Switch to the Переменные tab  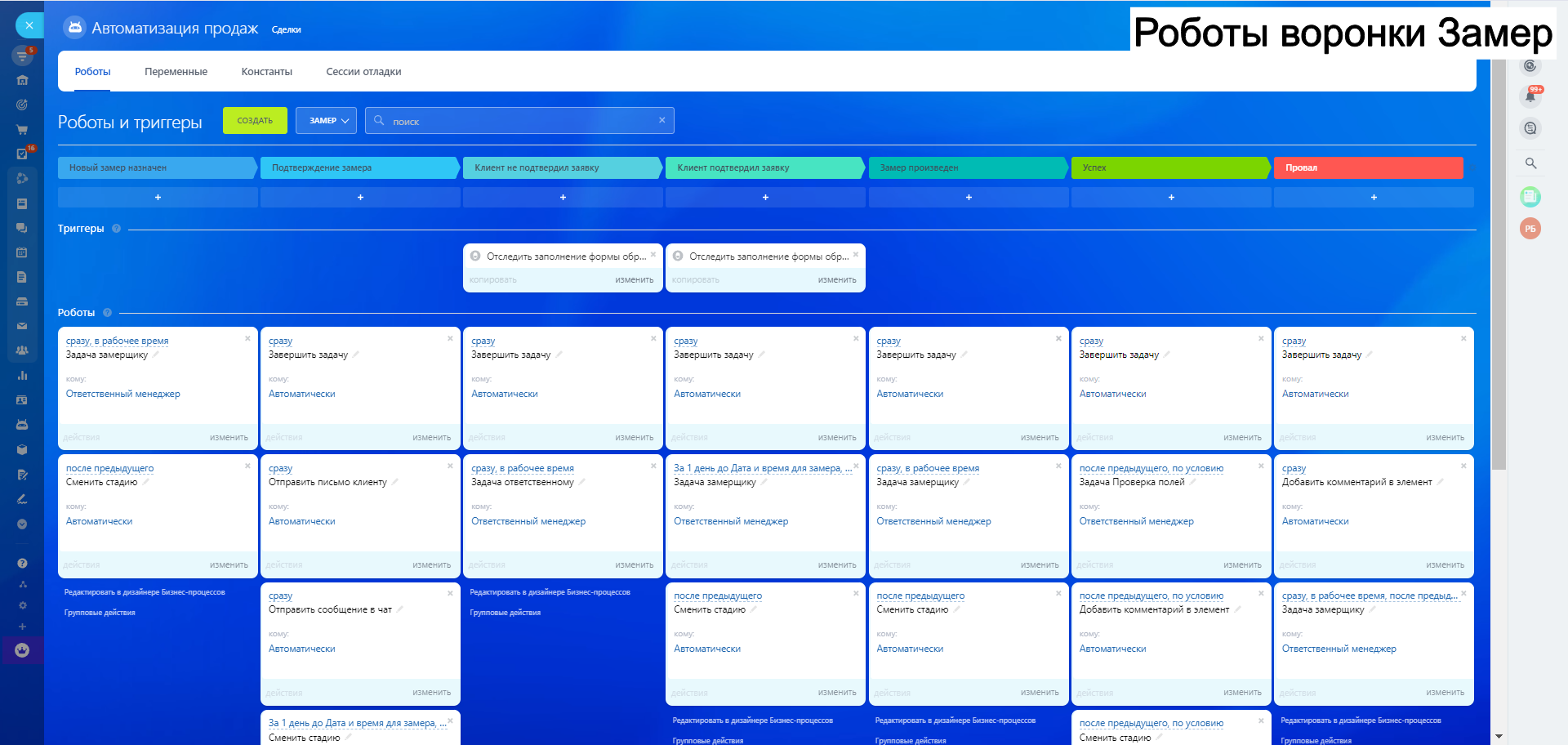click(x=176, y=72)
